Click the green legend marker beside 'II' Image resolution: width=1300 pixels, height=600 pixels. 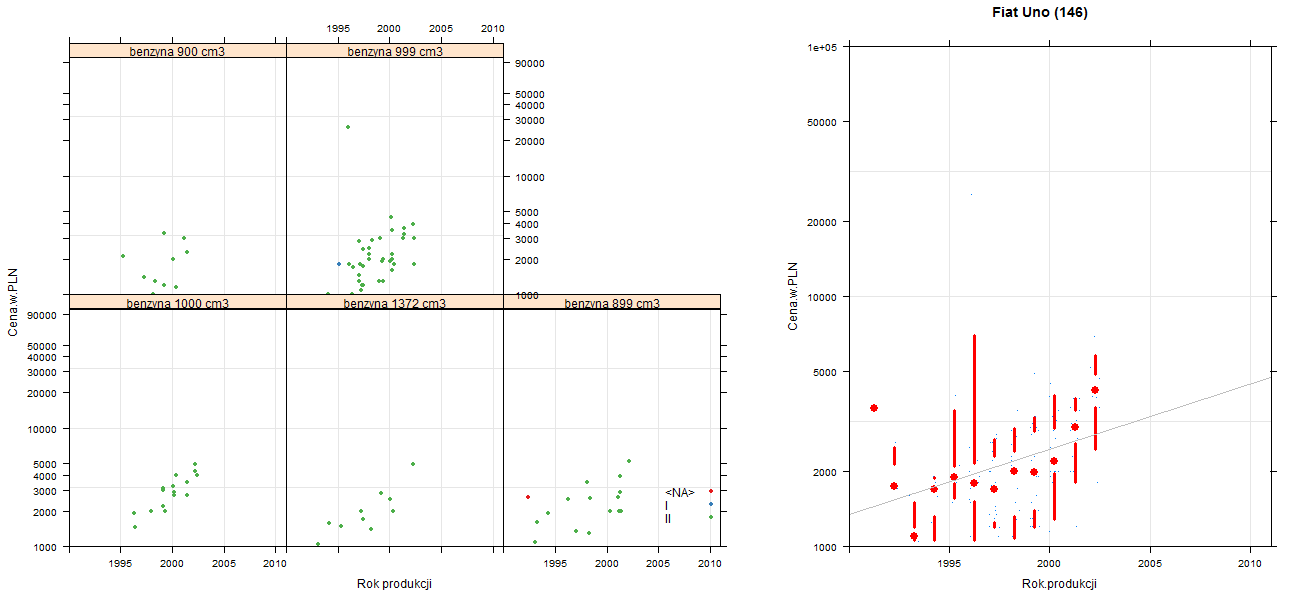click(710, 517)
